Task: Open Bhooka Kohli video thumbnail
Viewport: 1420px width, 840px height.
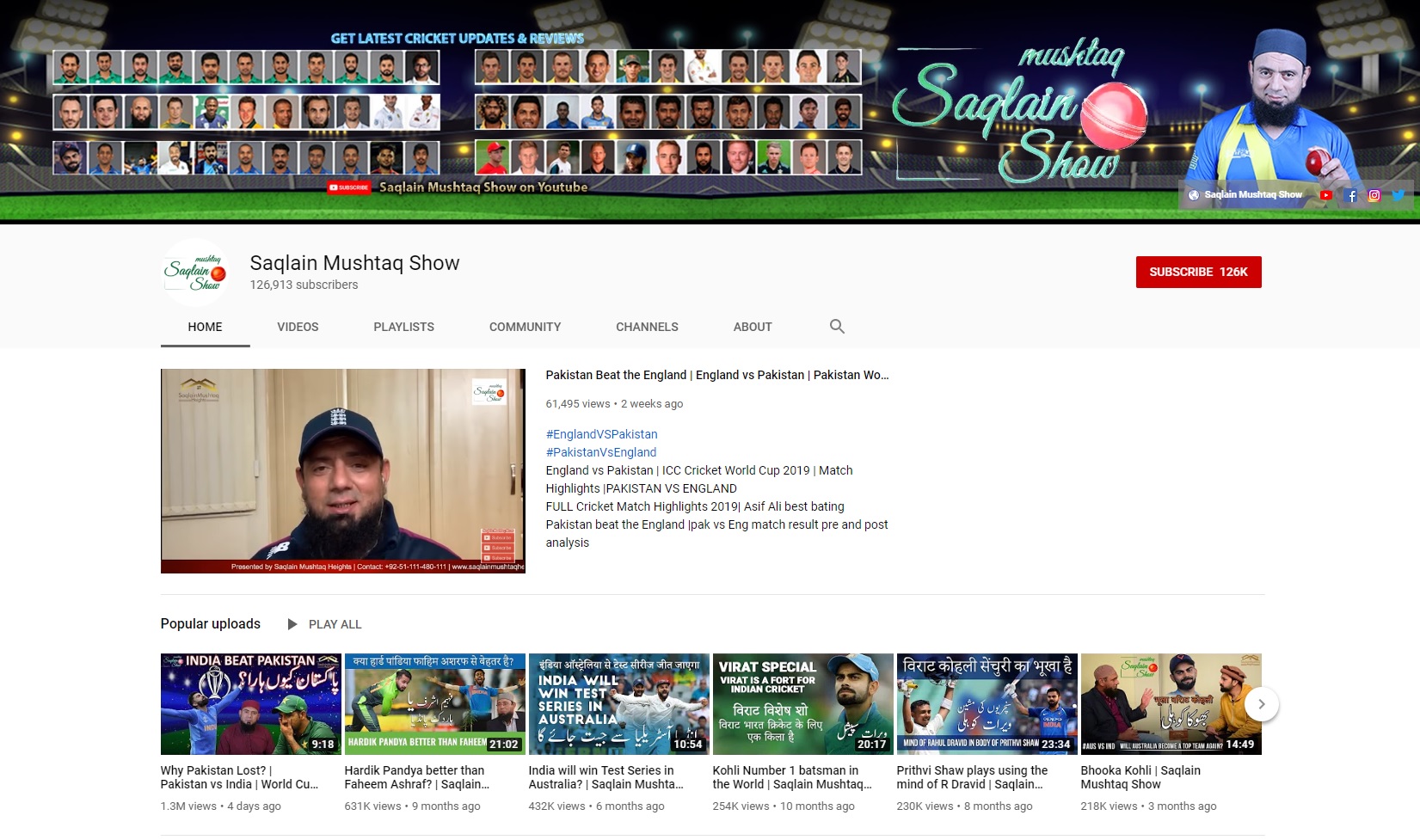Action: pyautogui.click(x=1171, y=704)
